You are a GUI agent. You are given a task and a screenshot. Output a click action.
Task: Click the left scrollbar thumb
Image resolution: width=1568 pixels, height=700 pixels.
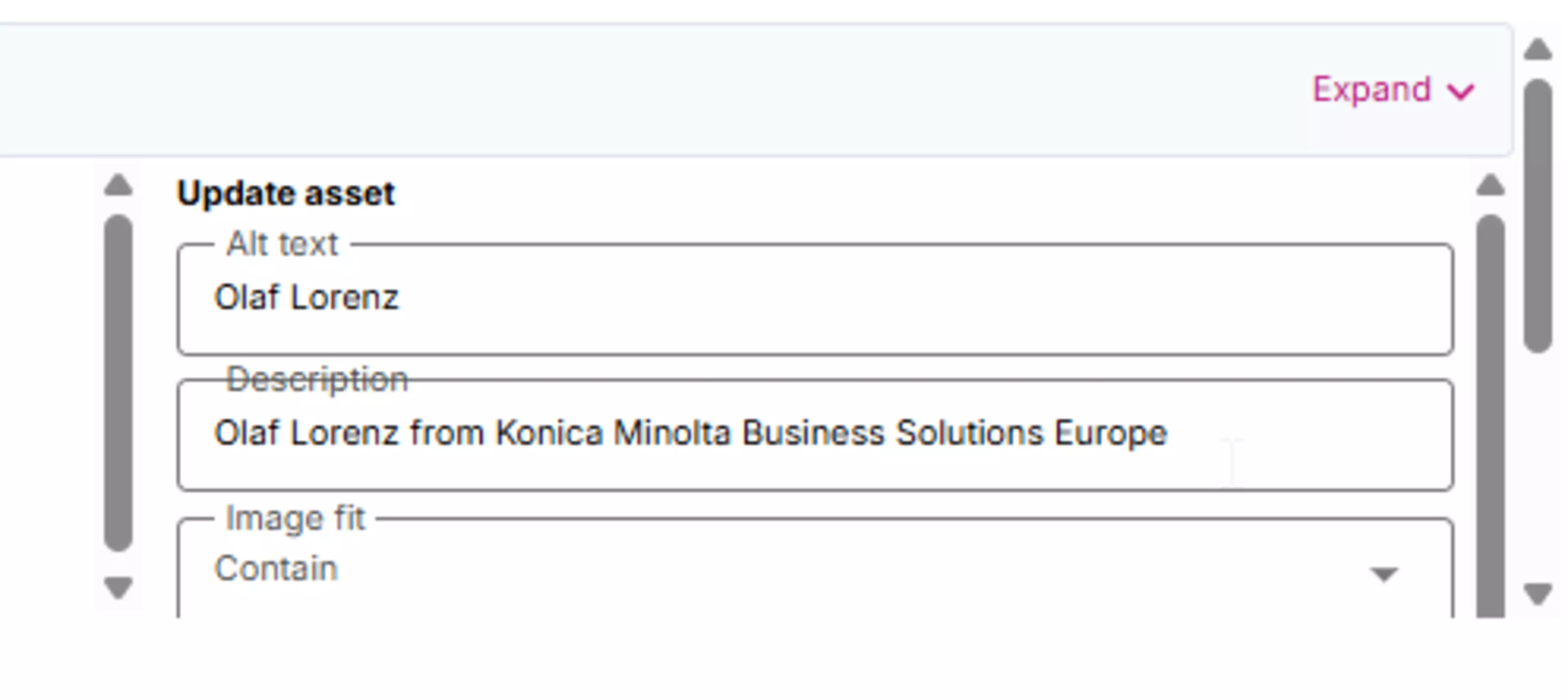tap(118, 384)
